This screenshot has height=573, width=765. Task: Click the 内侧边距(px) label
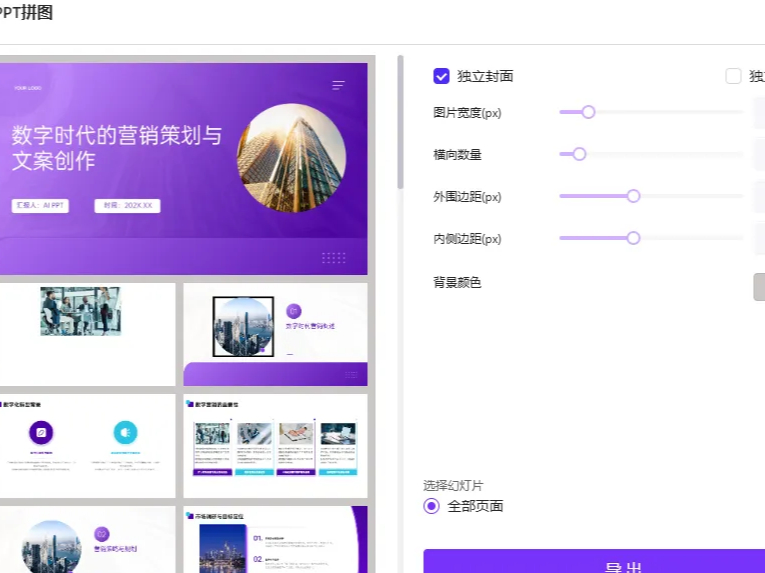click(467, 239)
